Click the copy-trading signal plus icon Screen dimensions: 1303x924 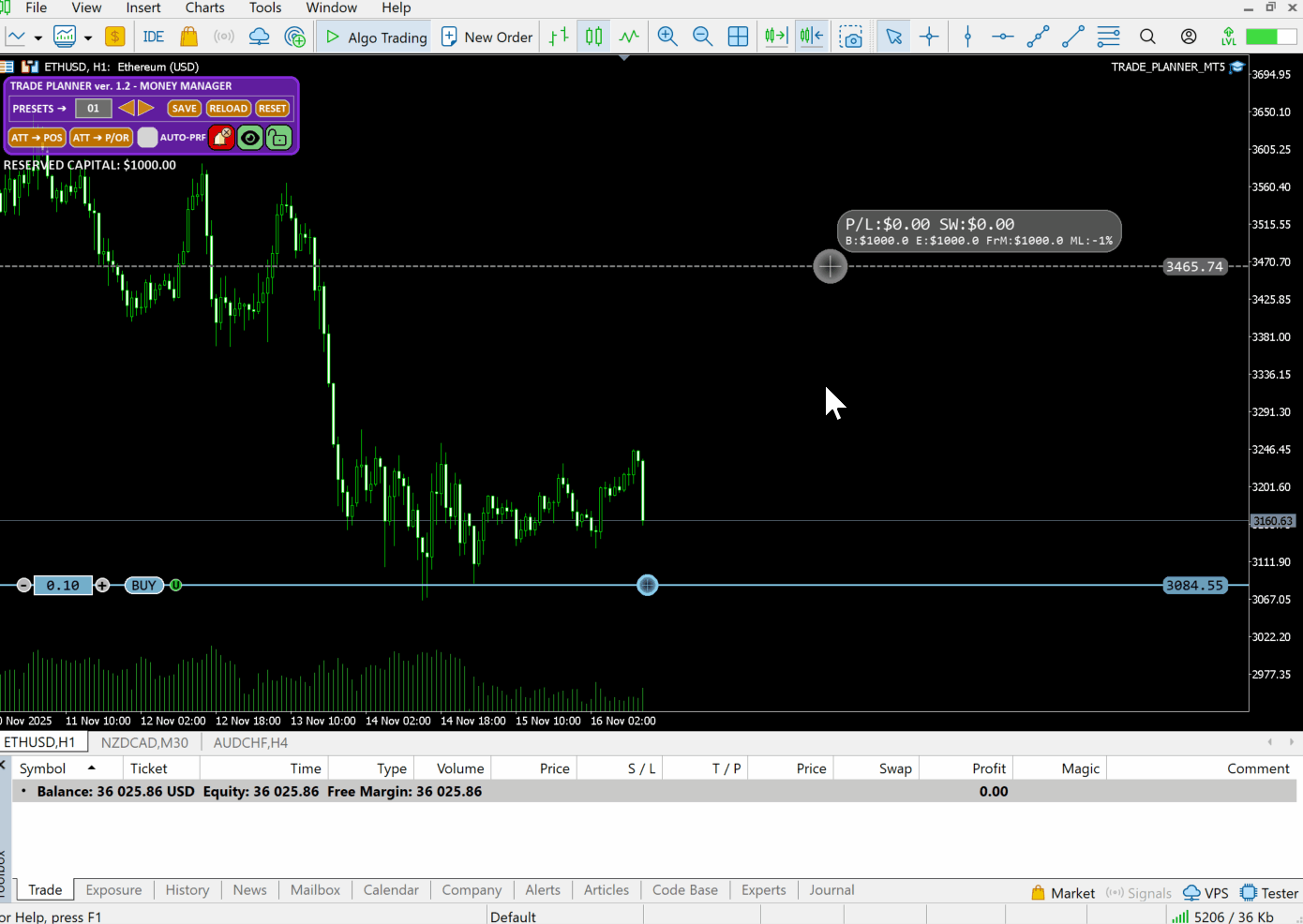(295, 37)
